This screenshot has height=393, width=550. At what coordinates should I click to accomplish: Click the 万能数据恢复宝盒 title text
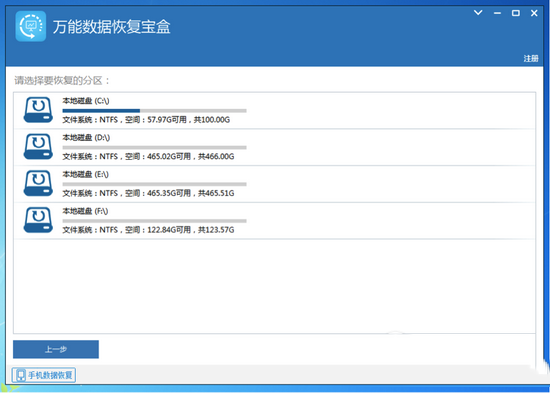click(x=112, y=27)
